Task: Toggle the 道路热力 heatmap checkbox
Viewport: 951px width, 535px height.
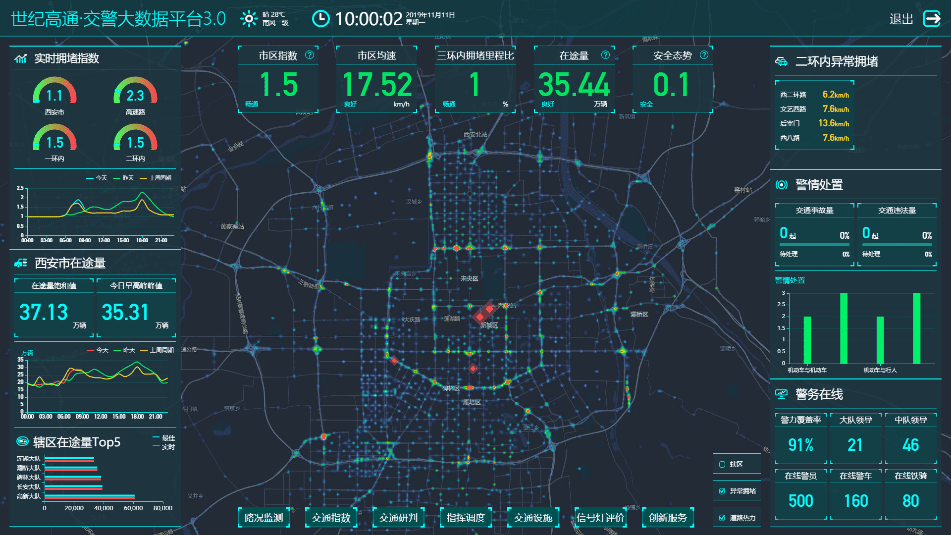Action: pos(721,518)
